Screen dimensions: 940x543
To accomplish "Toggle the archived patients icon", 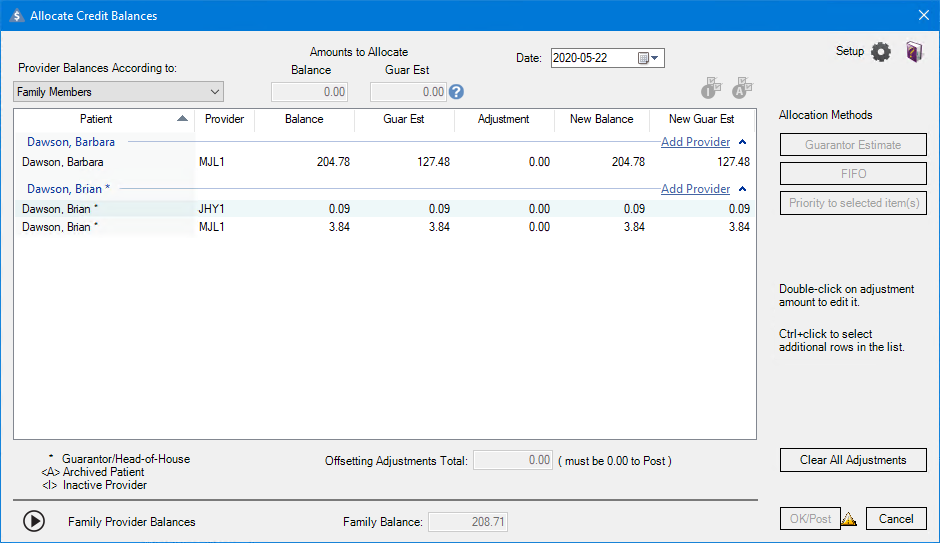I will [x=742, y=89].
